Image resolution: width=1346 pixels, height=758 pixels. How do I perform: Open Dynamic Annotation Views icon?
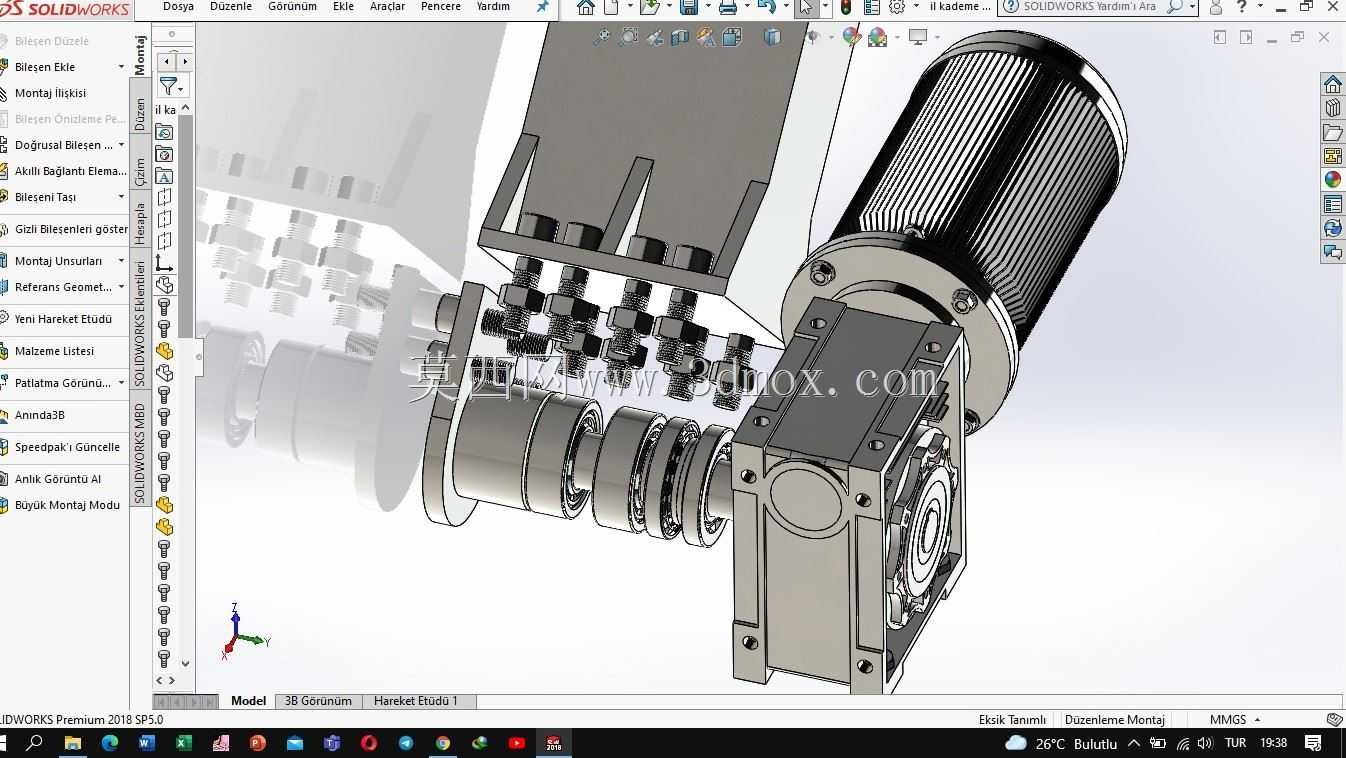coord(706,37)
